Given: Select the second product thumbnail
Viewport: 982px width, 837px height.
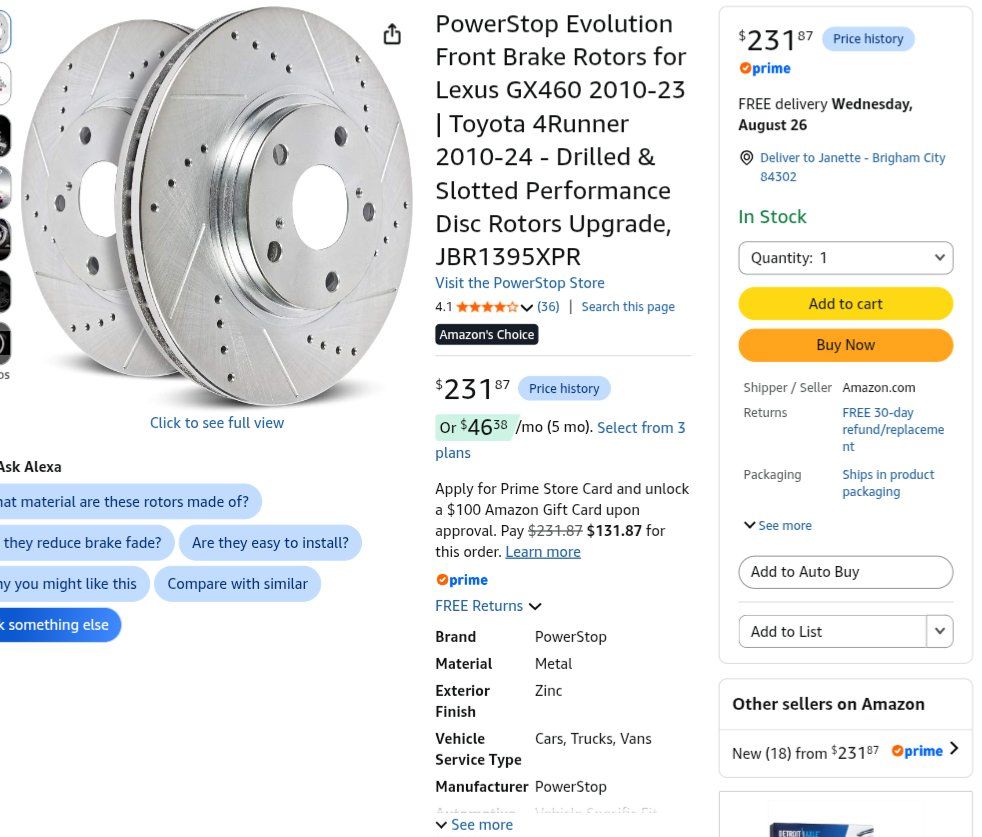Looking at the screenshot, I should pyautogui.click(x=4, y=83).
